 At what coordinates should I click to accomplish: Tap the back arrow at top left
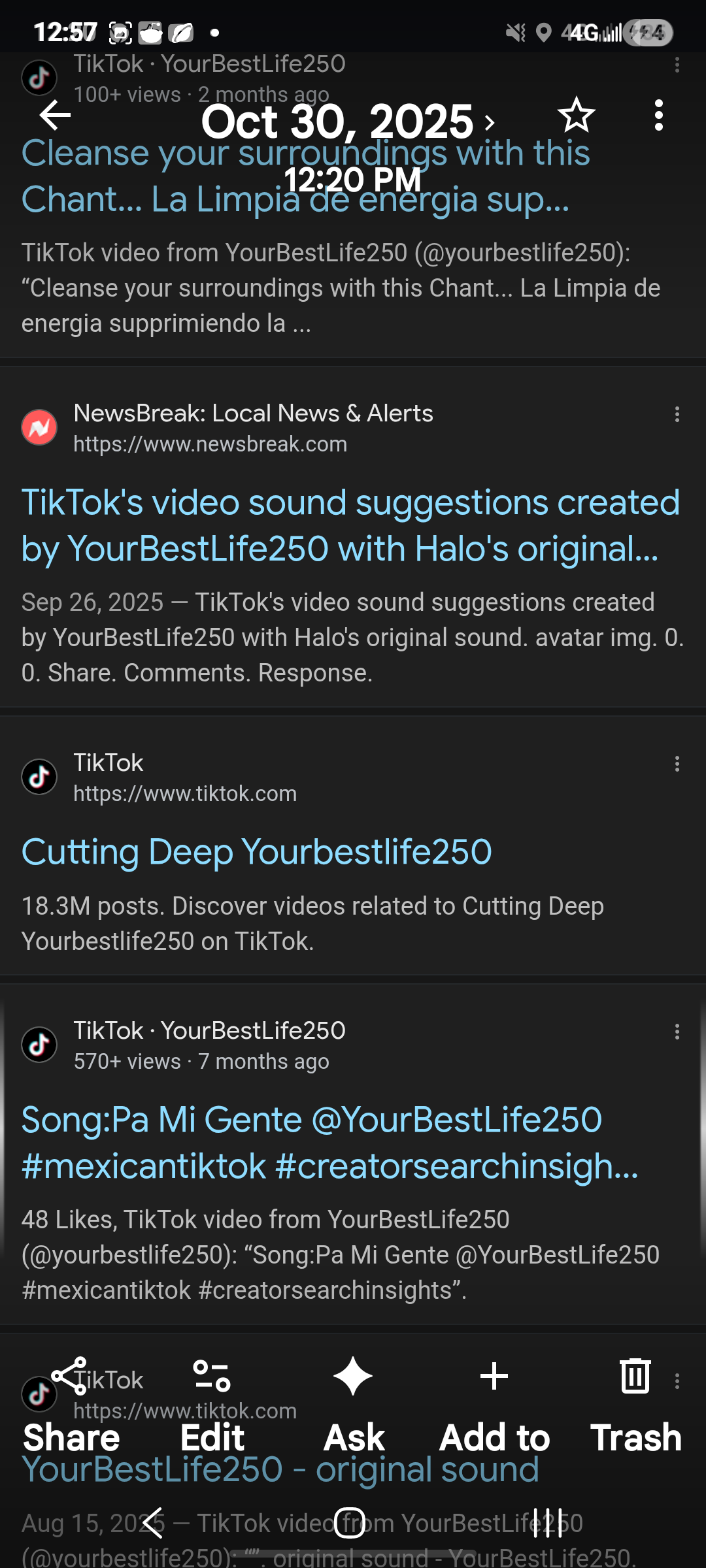pyautogui.click(x=55, y=116)
